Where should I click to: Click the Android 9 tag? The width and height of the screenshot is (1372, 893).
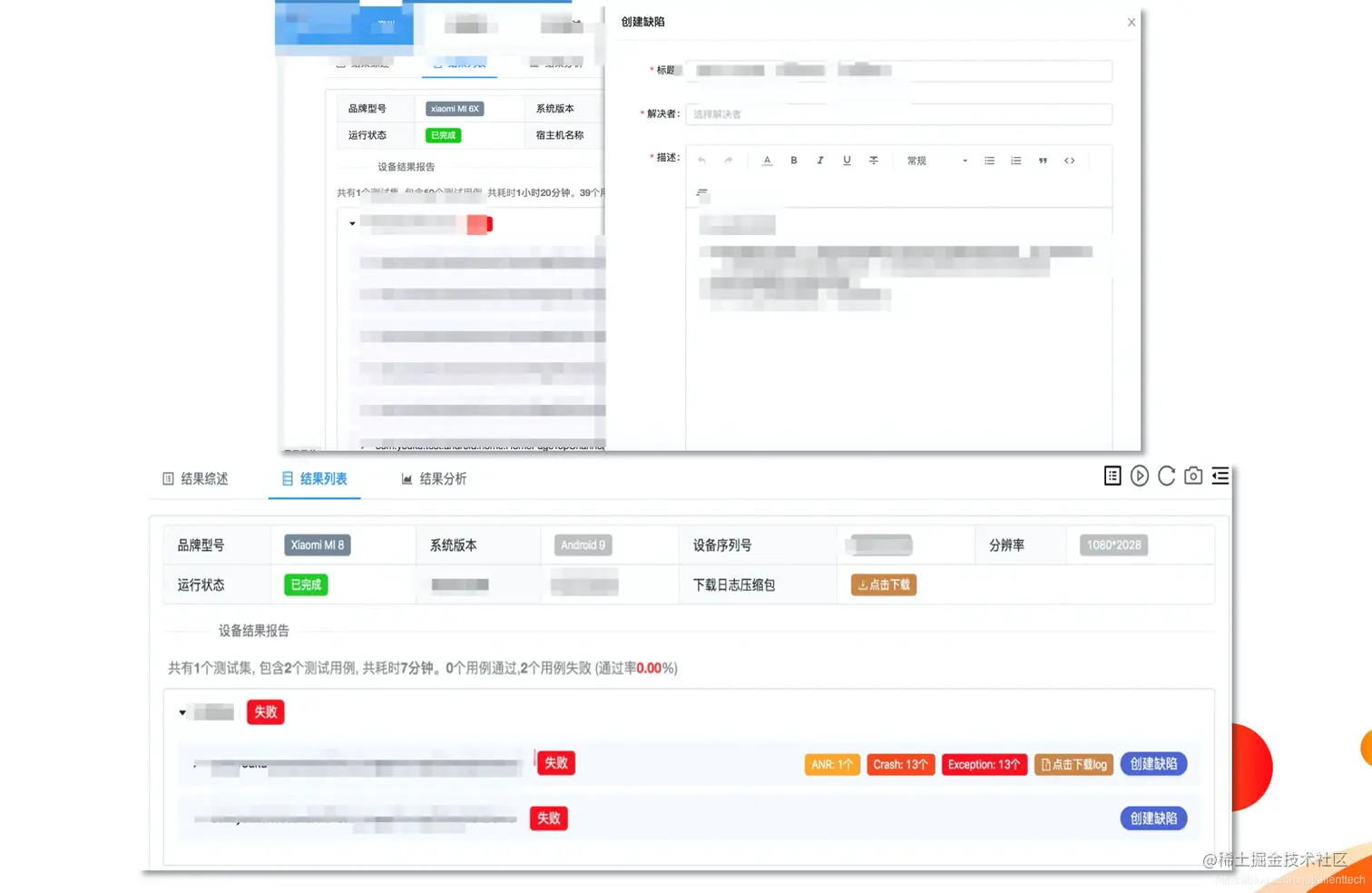point(583,545)
